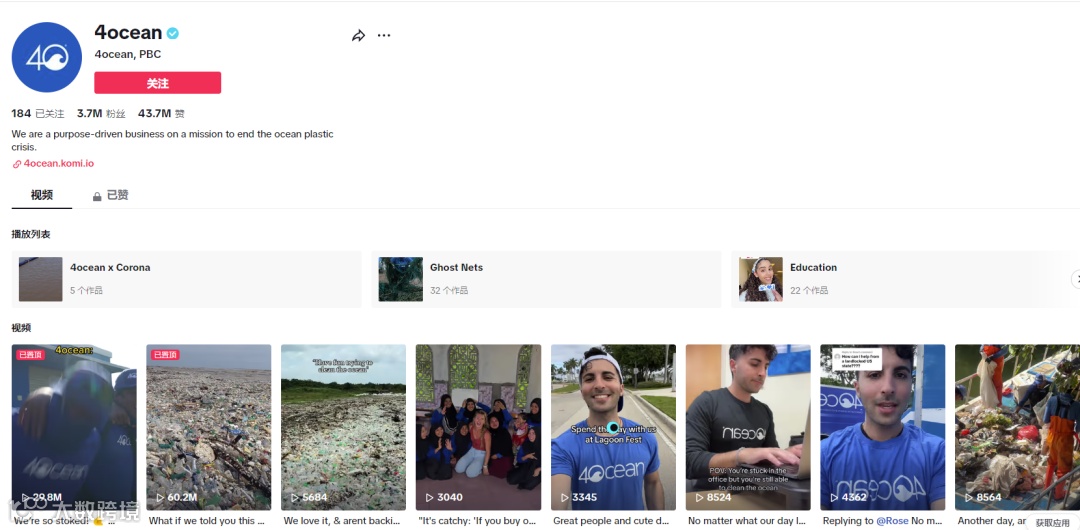Open the 4ocean x Corona playlist
Viewport: 1080px width, 530px height.
point(187,279)
